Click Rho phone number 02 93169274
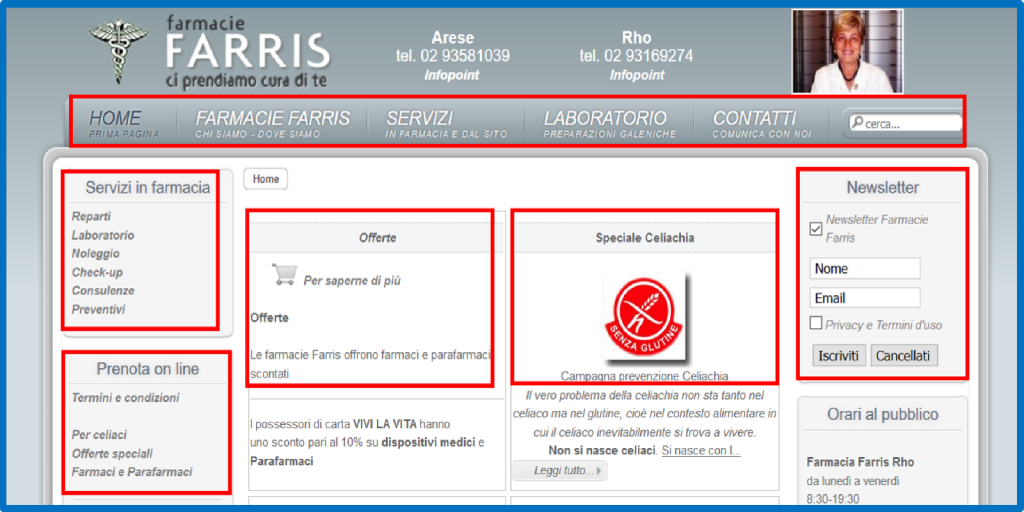This screenshot has width=1024, height=512. tap(637, 56)
